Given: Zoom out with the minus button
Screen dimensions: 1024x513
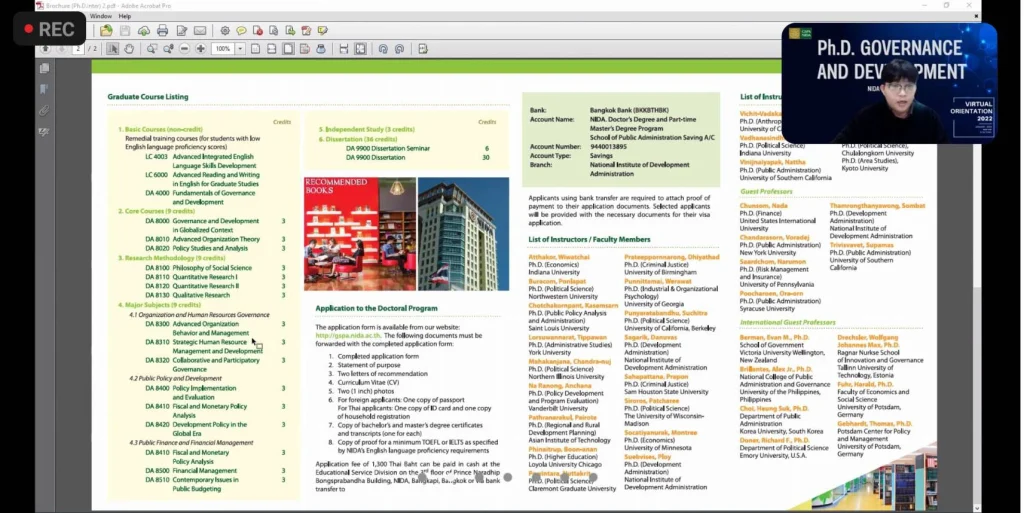Looking at the screenshot, I should pos(184,49).
